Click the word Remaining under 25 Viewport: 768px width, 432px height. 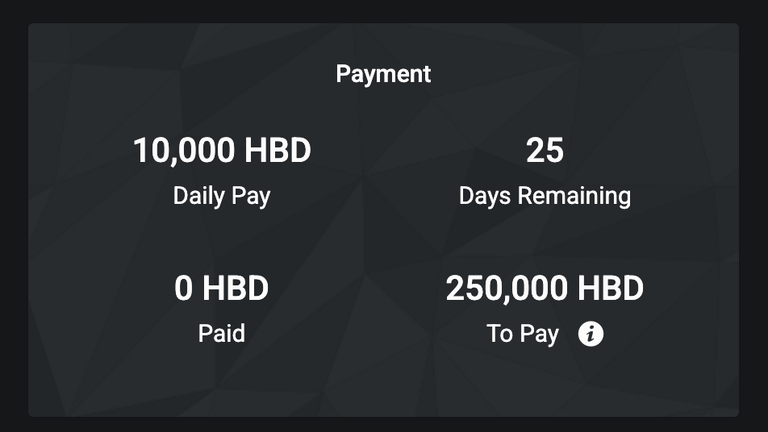coord(575,196)
